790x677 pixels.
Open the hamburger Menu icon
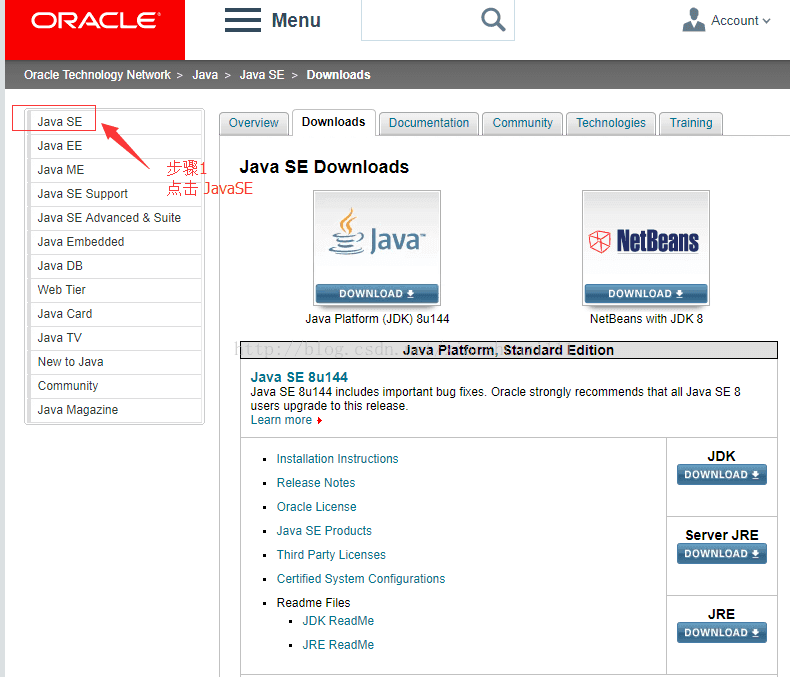(x=243, y=20)
